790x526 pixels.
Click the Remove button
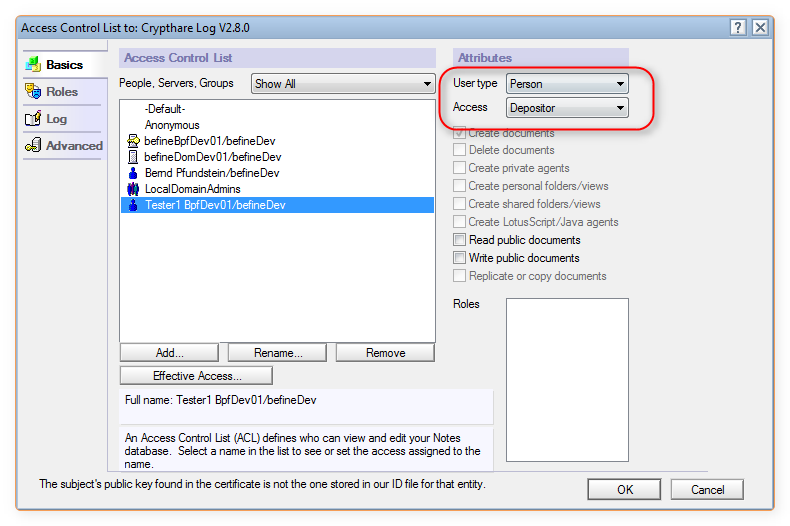click(x=385, y=353)
